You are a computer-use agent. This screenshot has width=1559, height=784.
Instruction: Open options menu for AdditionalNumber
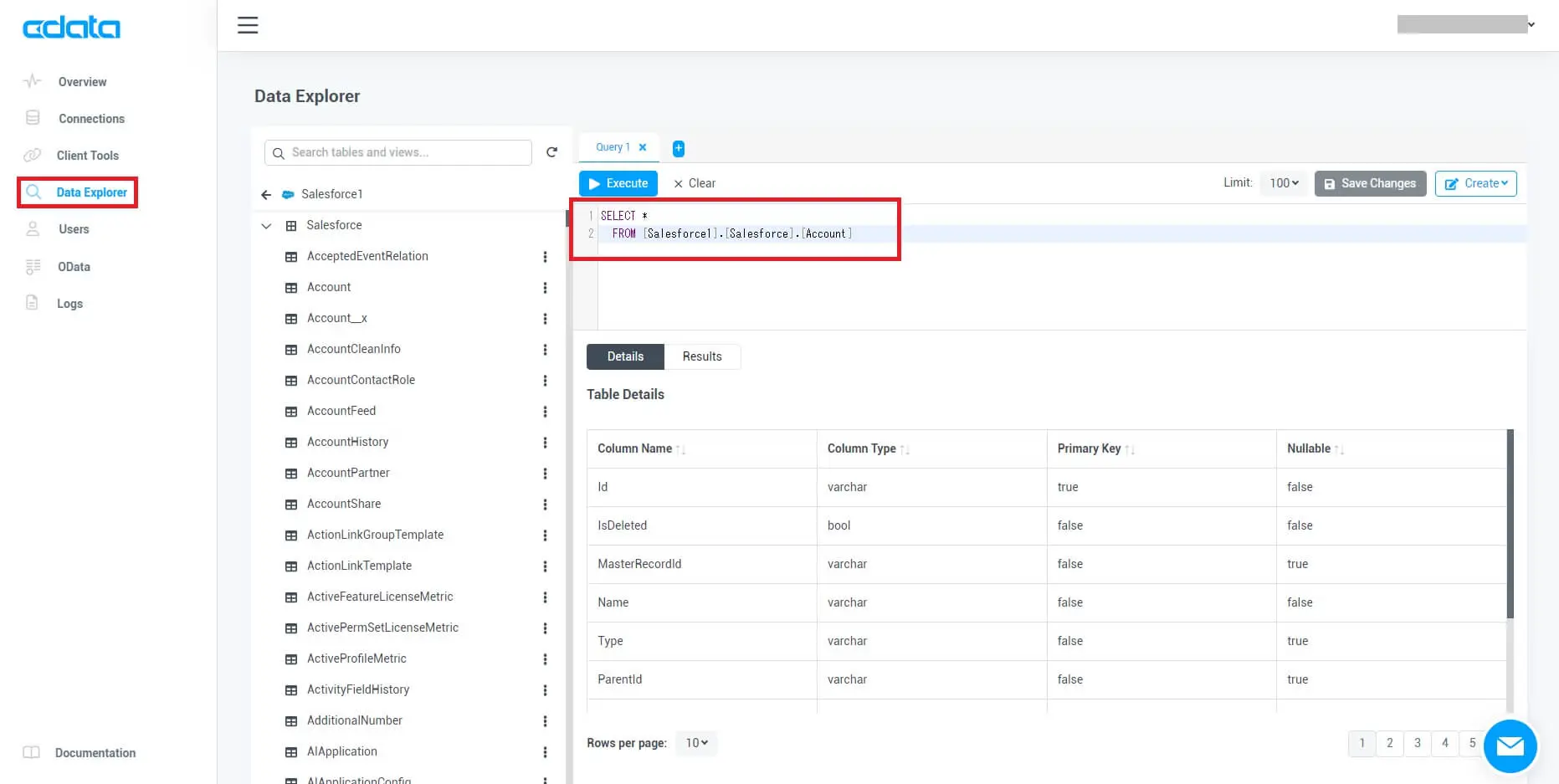click(545, 721)
